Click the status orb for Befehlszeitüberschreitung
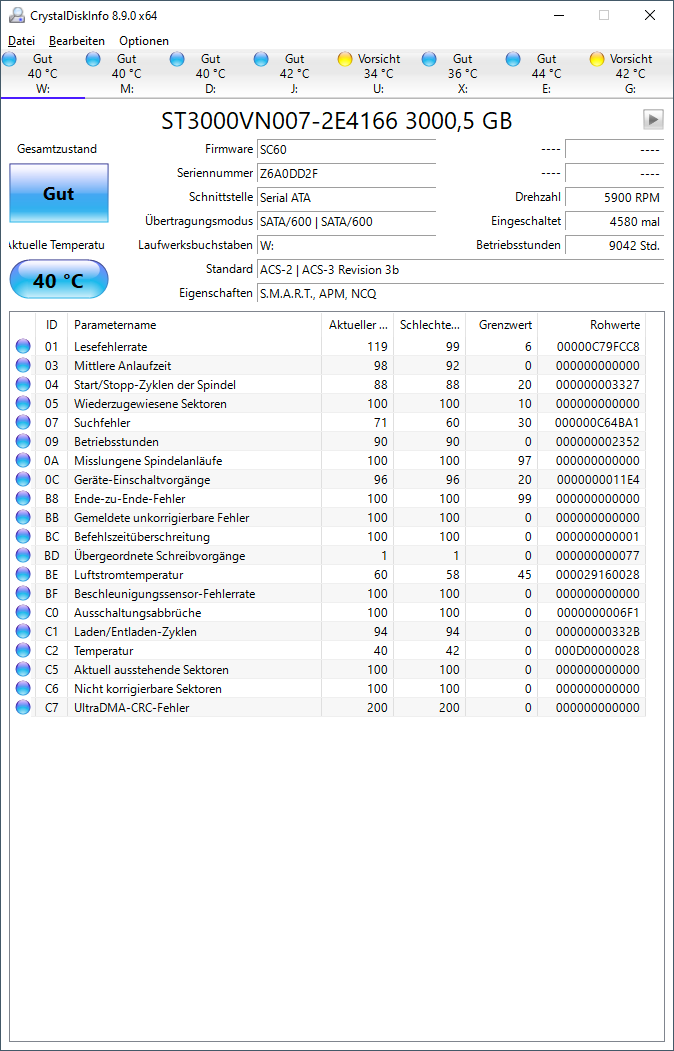 coord(23,537)
